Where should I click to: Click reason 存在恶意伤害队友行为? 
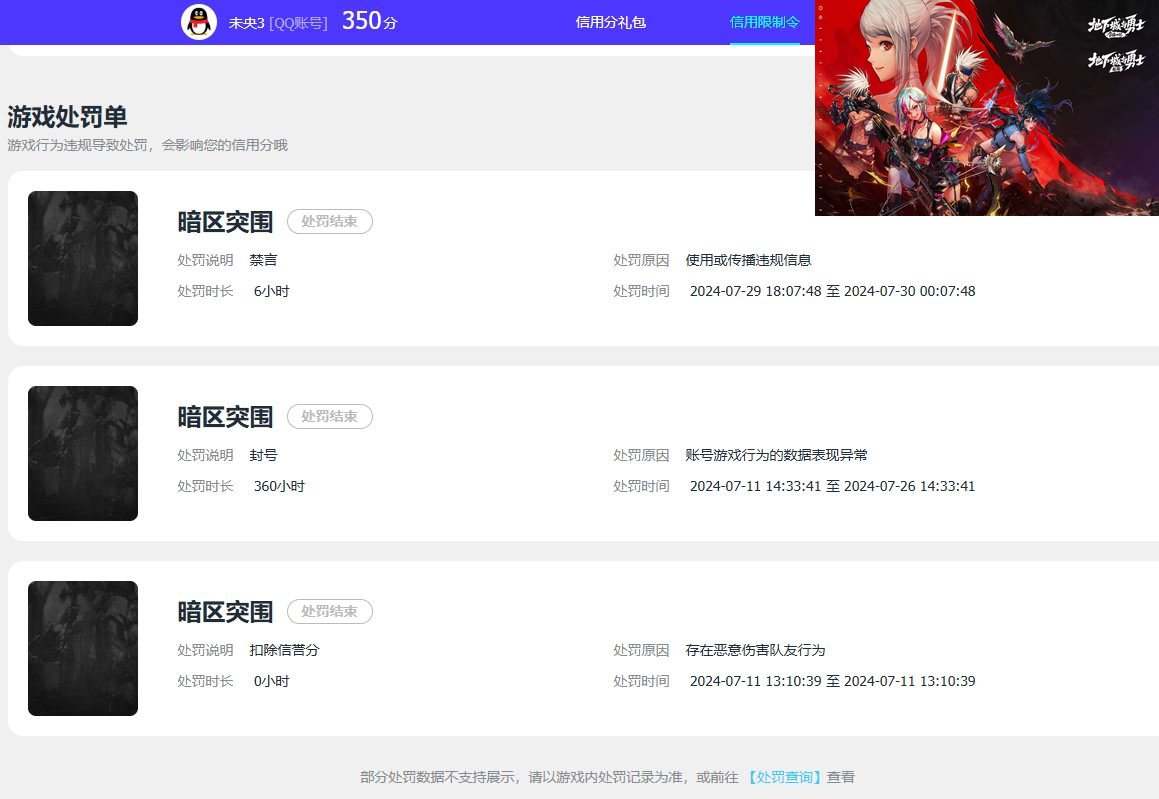(755, 650)
